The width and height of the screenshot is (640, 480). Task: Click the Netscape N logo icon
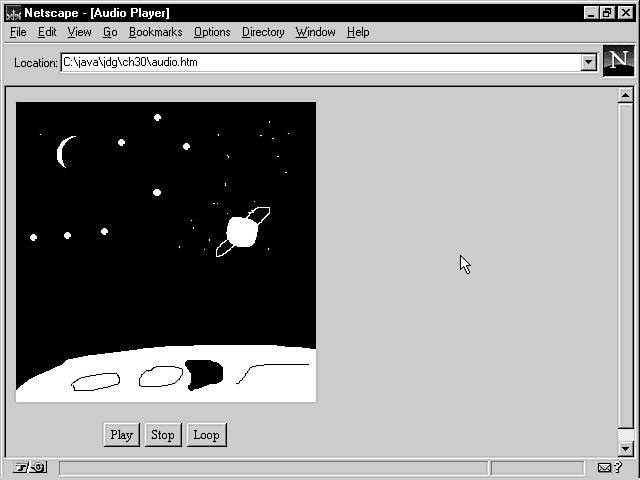pos(619,60)
